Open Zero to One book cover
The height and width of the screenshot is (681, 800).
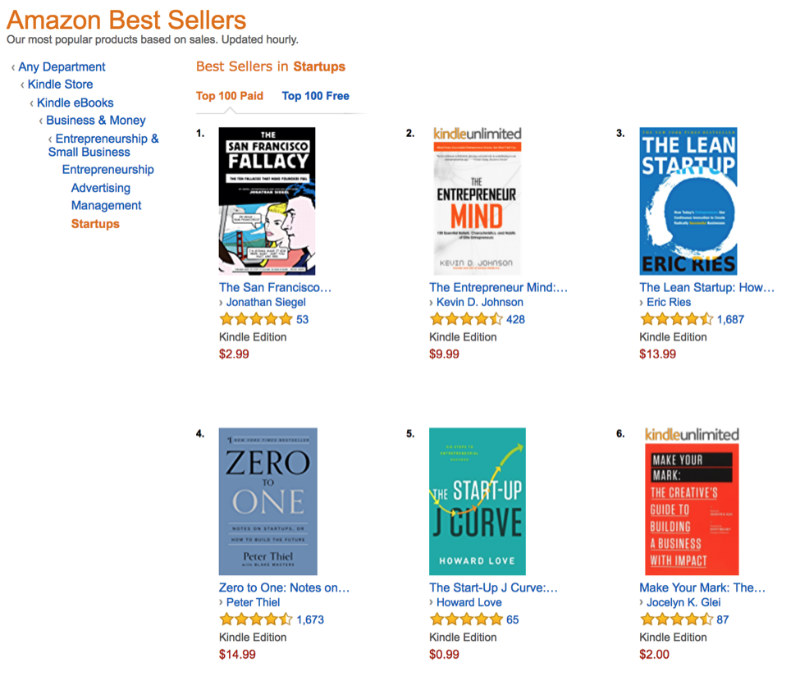tap(267, 501)
